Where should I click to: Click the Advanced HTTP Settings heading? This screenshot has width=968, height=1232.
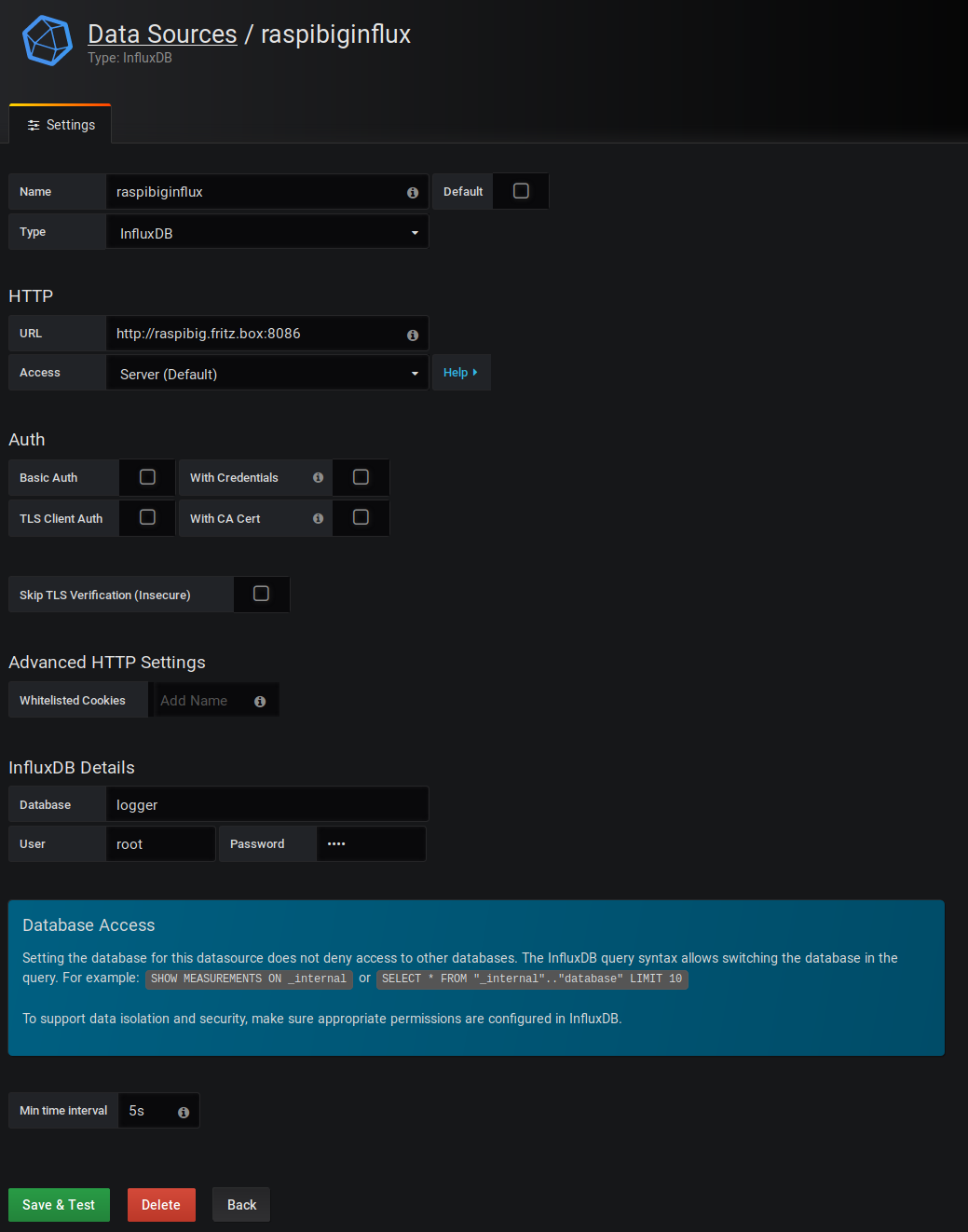[x=107, y=663]
